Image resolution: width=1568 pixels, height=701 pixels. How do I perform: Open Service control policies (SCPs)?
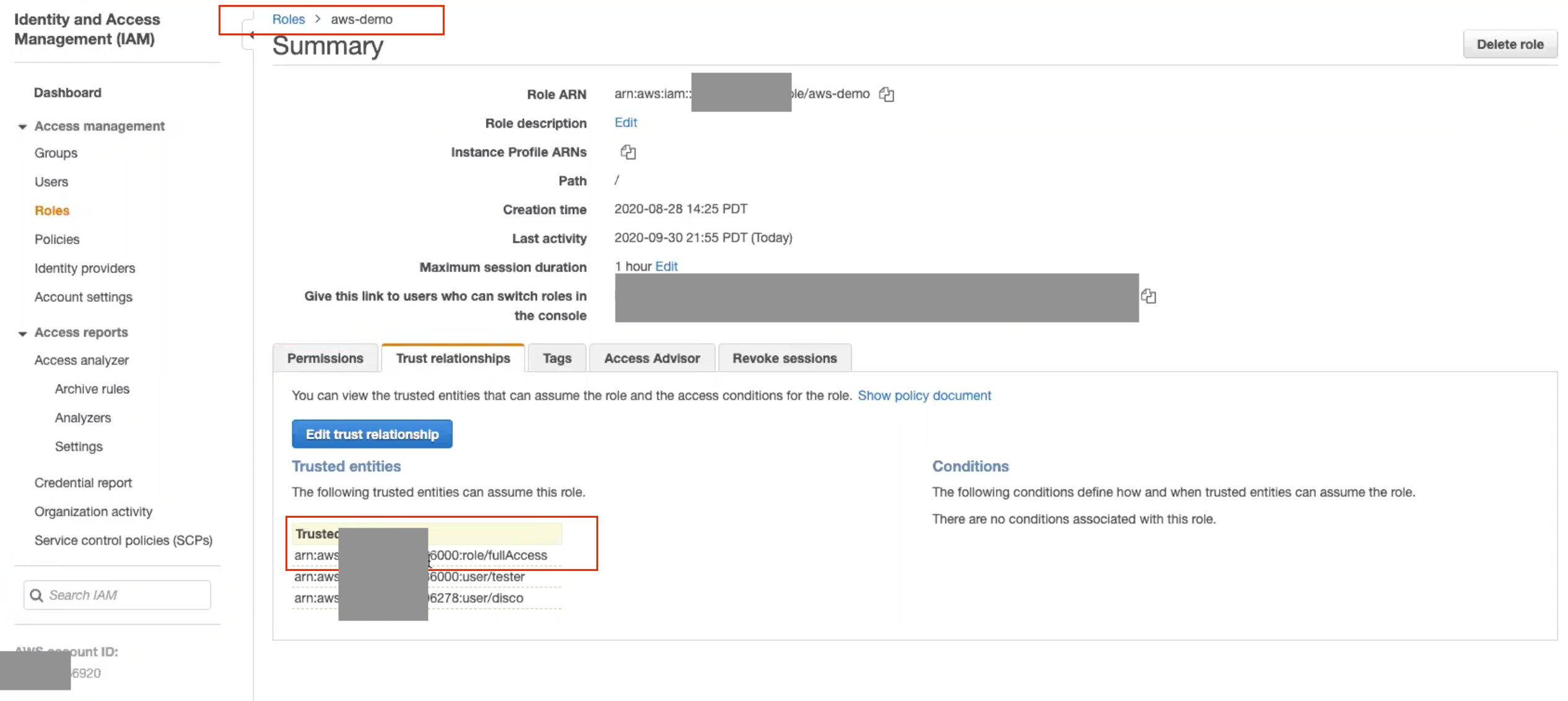[124, 541]
